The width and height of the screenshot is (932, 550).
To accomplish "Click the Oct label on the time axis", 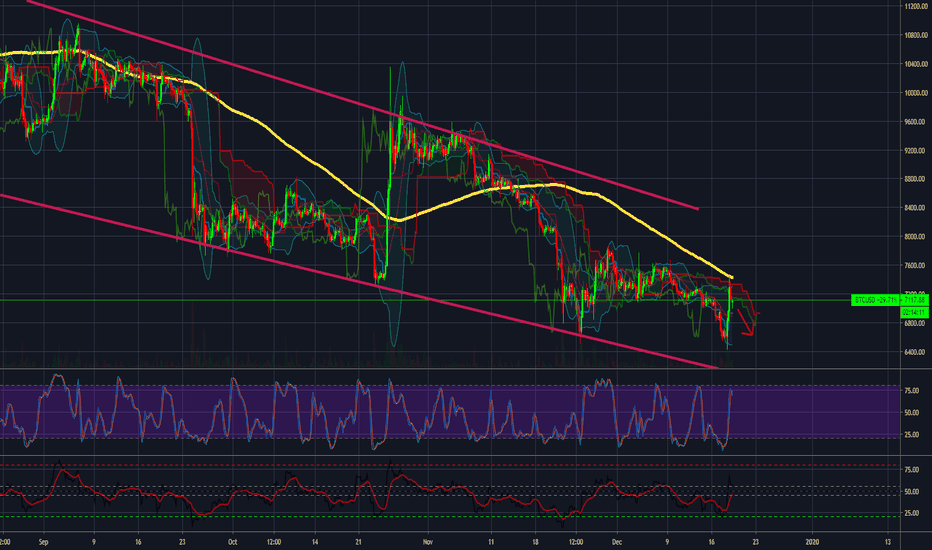I will (232, 542).
